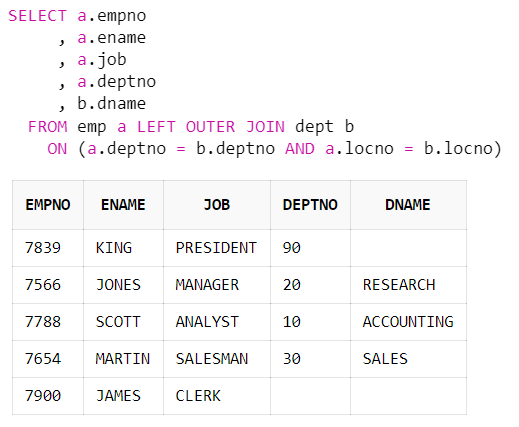Click a.ename in the select list
Viewport: 519px width, 427px height.
(112, 38)
